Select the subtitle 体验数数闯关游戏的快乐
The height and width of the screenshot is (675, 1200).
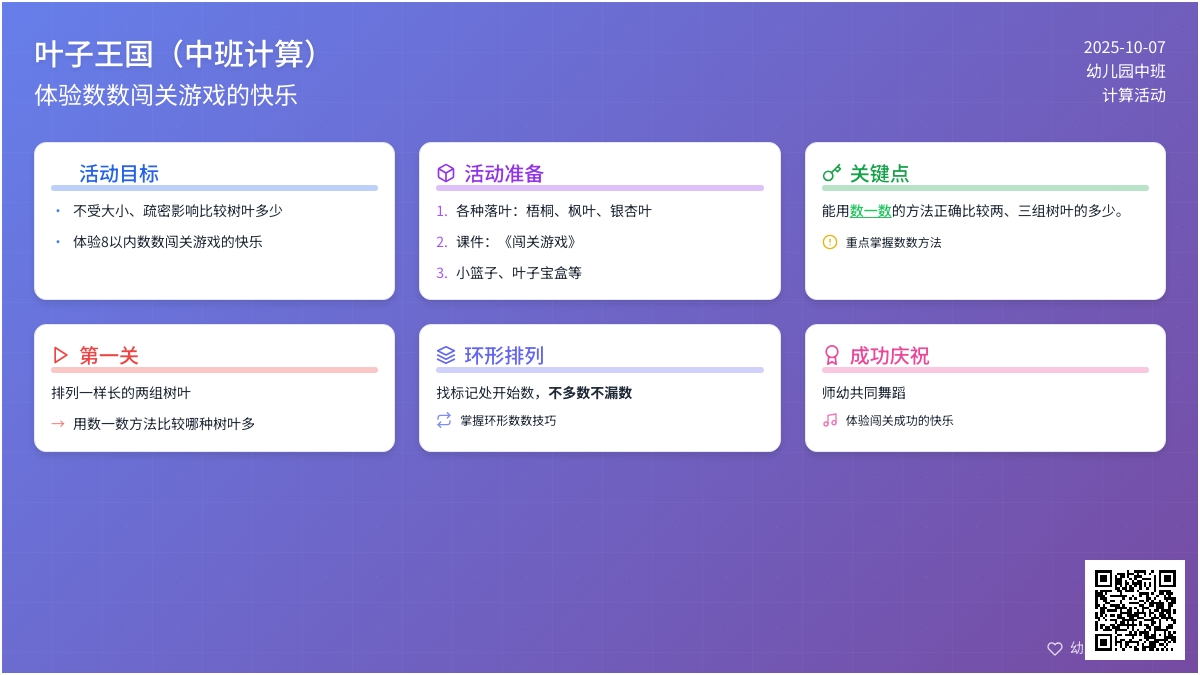pos(166,95)
